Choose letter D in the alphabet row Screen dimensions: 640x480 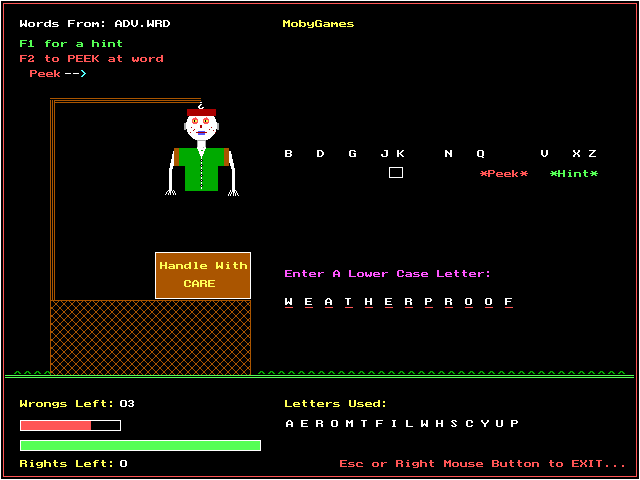click(320, 154)
